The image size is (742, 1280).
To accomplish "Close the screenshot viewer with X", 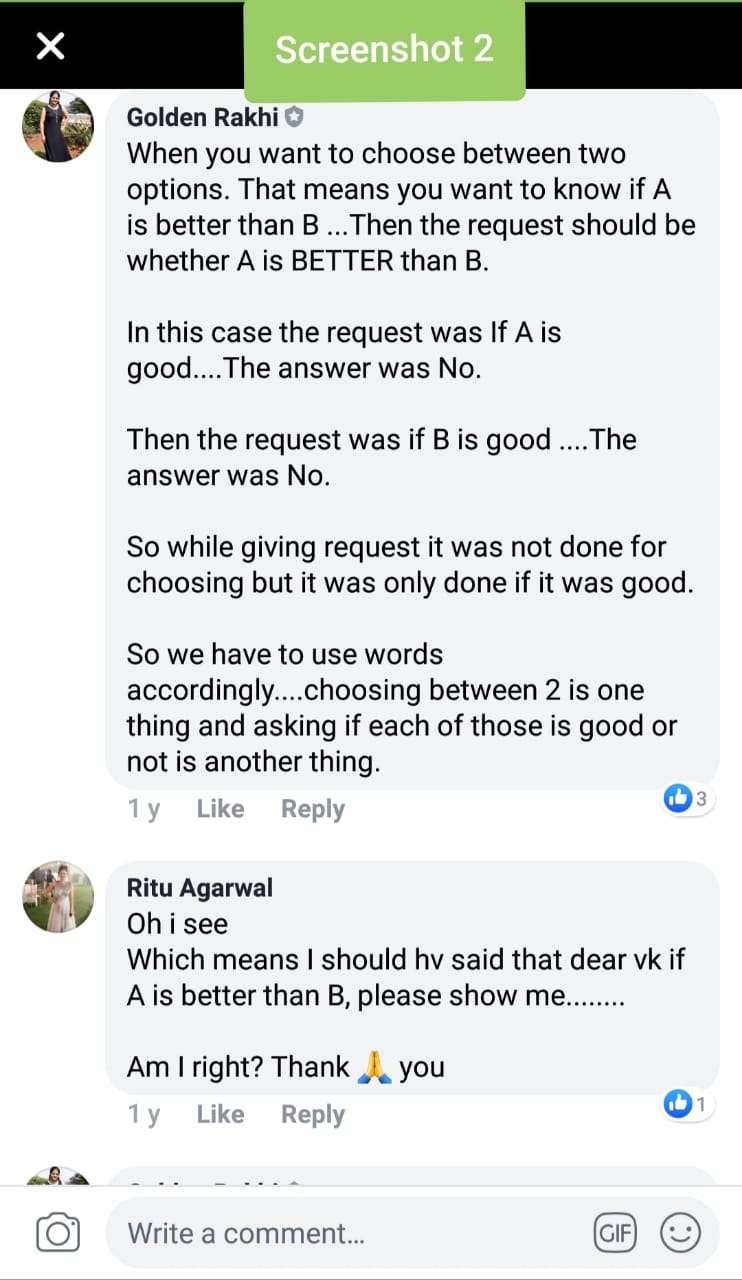I will point(50,45).
